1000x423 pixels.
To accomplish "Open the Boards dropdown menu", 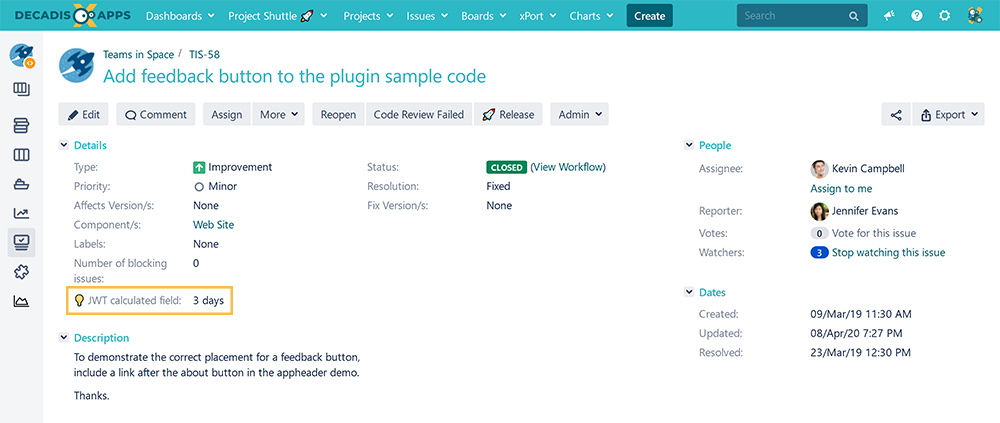I will (x=483, y=16).
